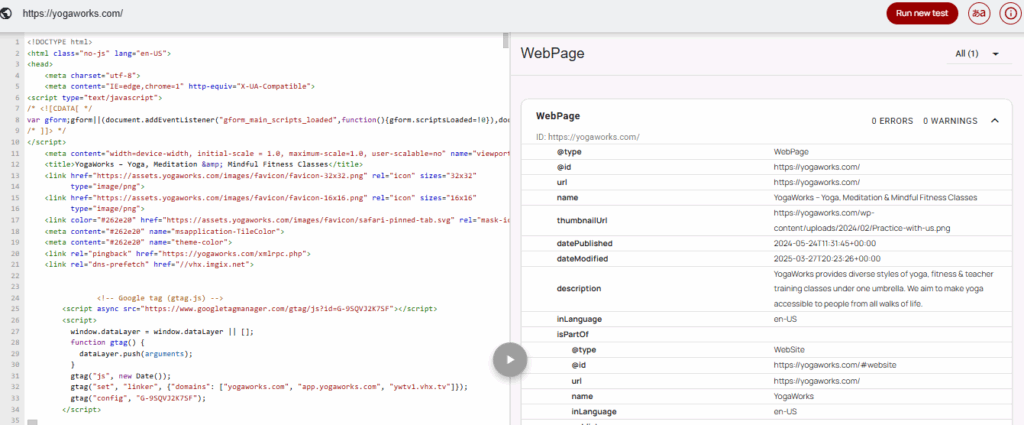Click the var gform script line
The height and width of the screenshot is (425, 1024).
[x=268, y=119]
